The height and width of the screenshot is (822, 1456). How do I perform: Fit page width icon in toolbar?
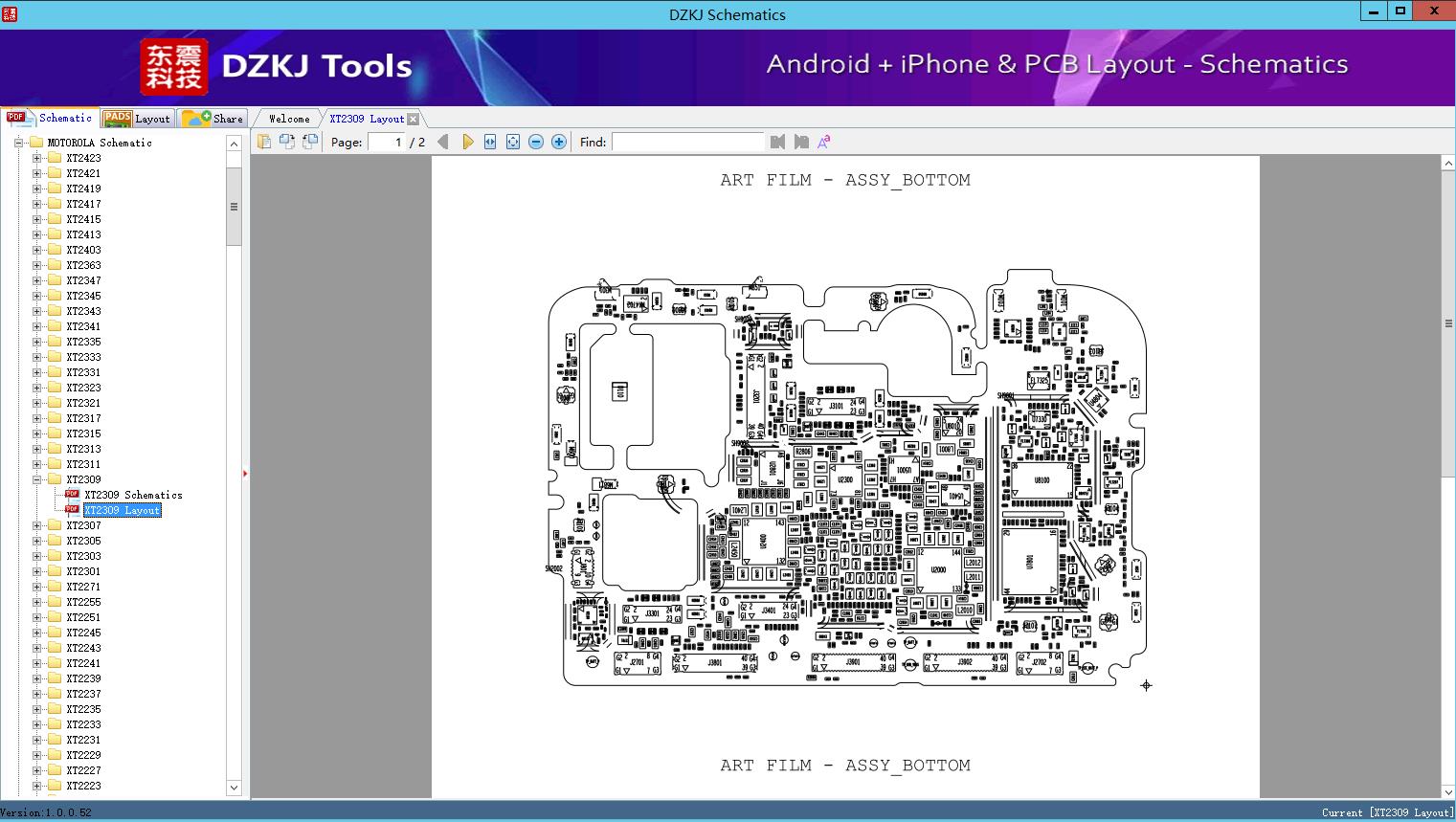coord(490,142)
